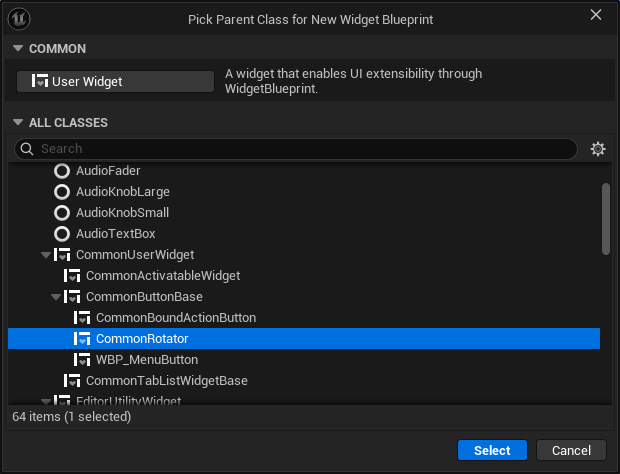Click the CommonActivatableWidget blueprint icon
This screenshot has height=474, width=620.
point(72,275)
